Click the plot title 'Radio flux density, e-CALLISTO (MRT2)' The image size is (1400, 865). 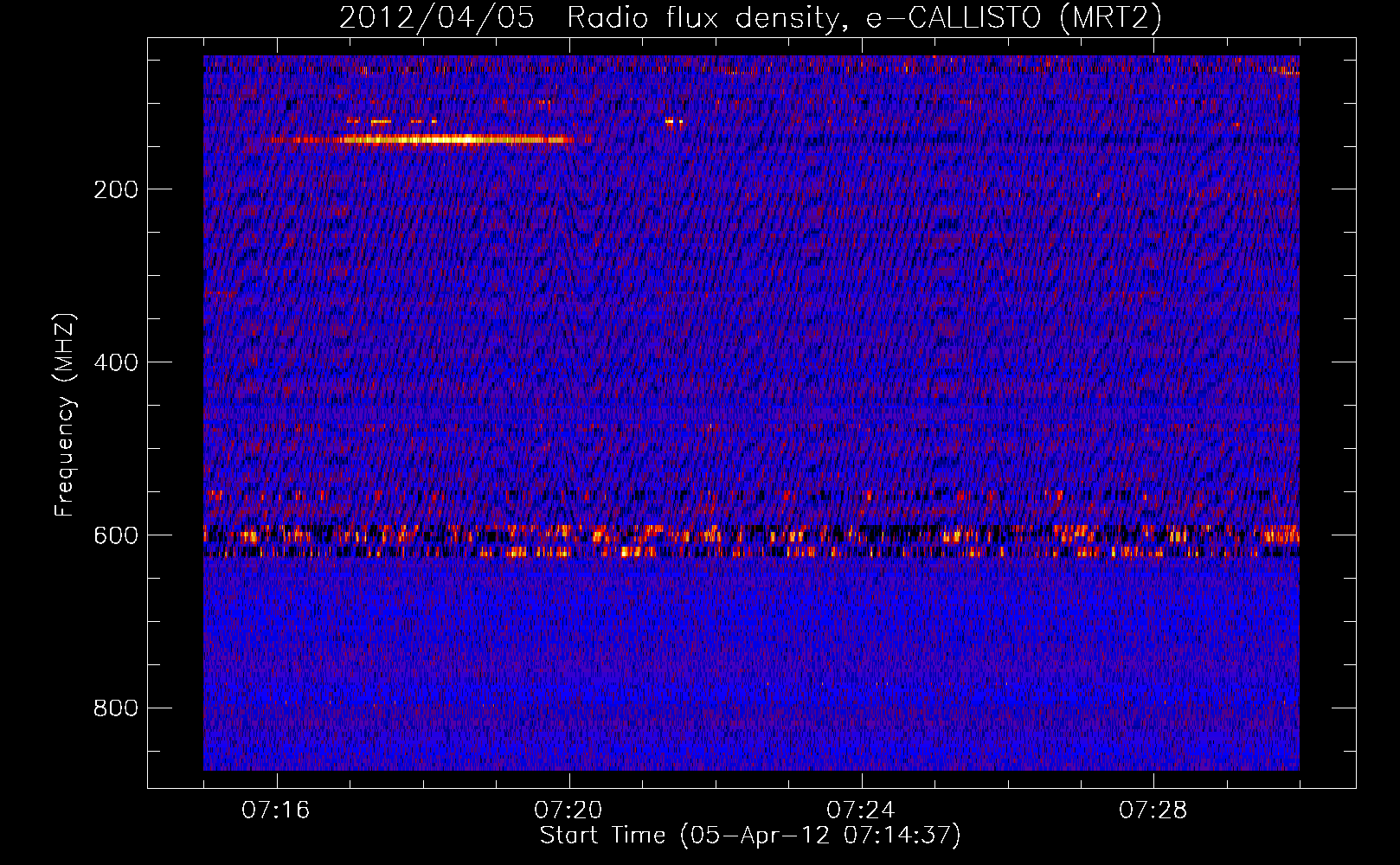point(864,18)
